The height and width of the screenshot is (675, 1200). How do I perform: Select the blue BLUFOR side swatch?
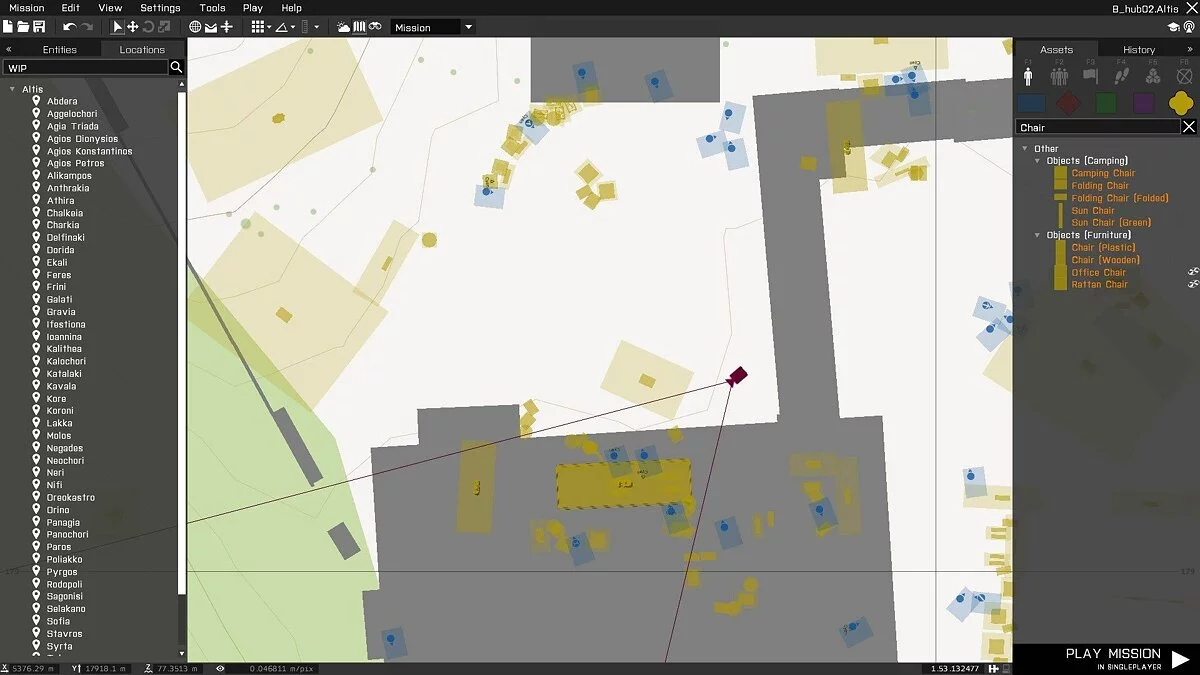(x=1031, y=103)
